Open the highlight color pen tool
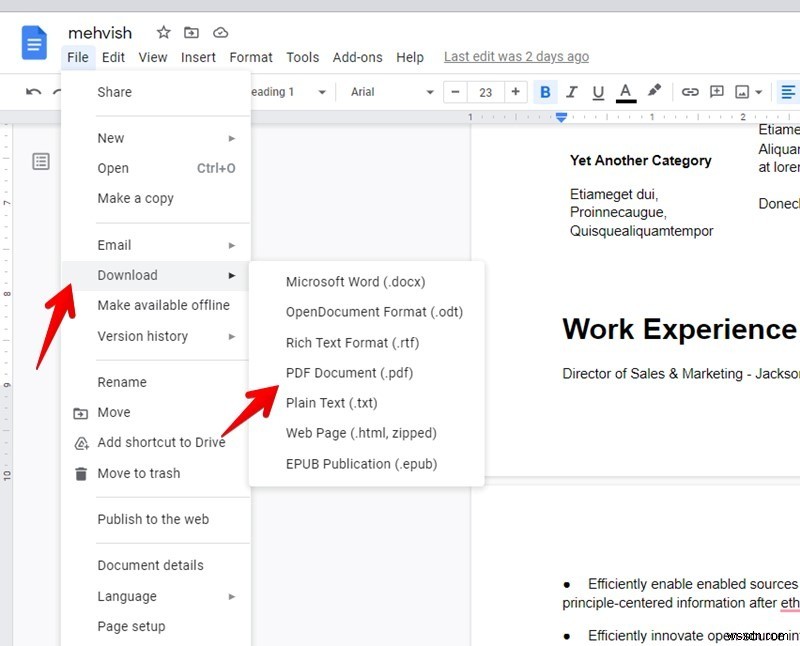 (654, 91)
